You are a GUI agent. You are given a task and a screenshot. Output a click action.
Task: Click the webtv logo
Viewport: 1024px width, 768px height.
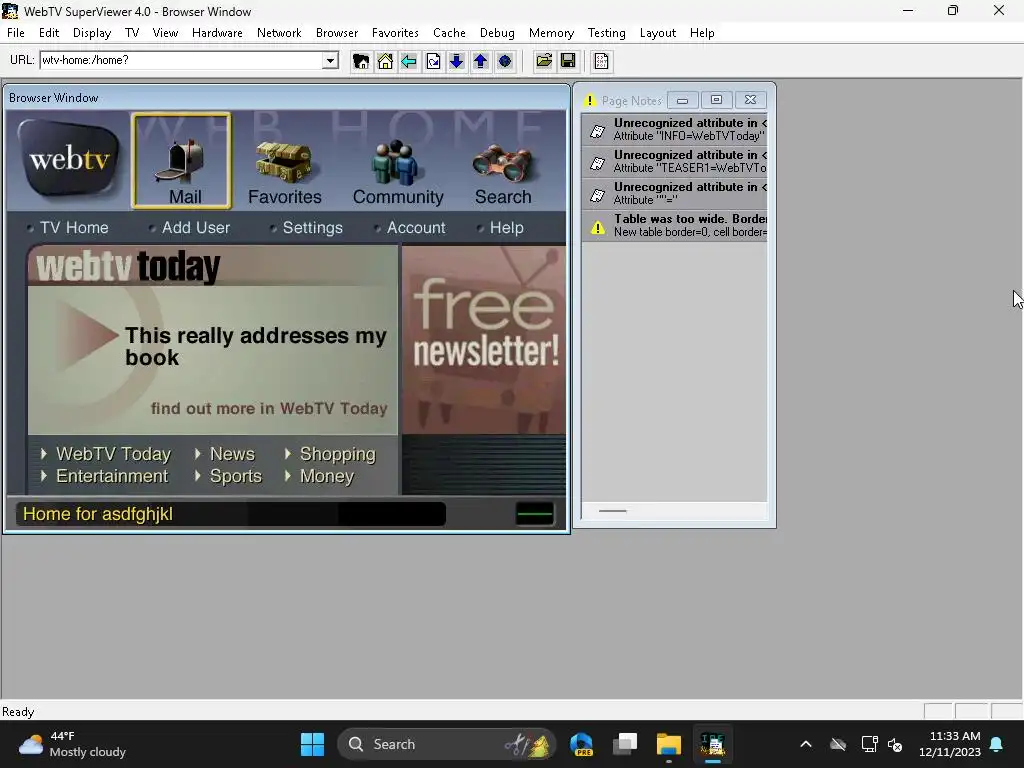[x=69, y=159]
